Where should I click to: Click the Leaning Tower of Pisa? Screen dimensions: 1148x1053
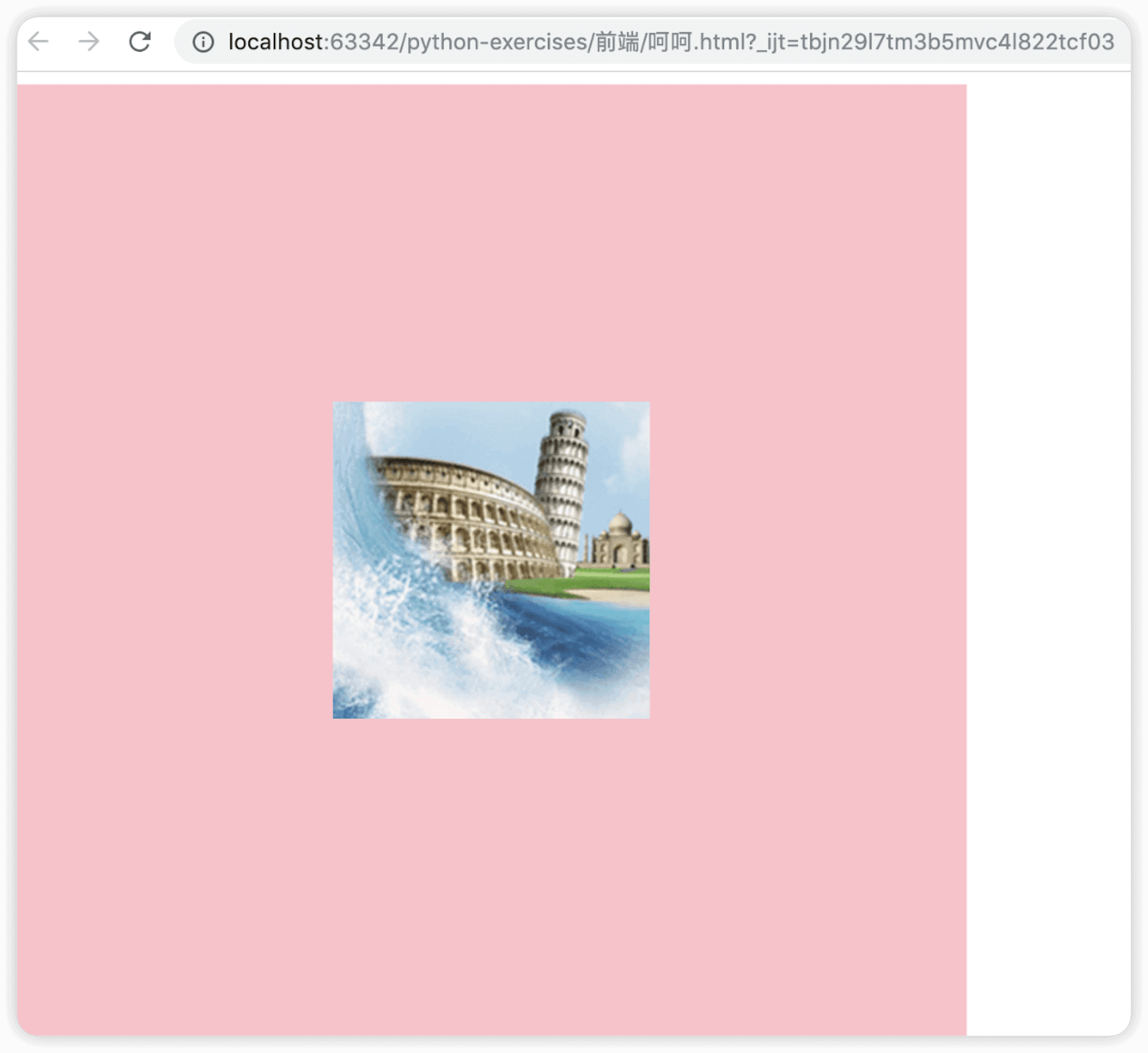563,488
